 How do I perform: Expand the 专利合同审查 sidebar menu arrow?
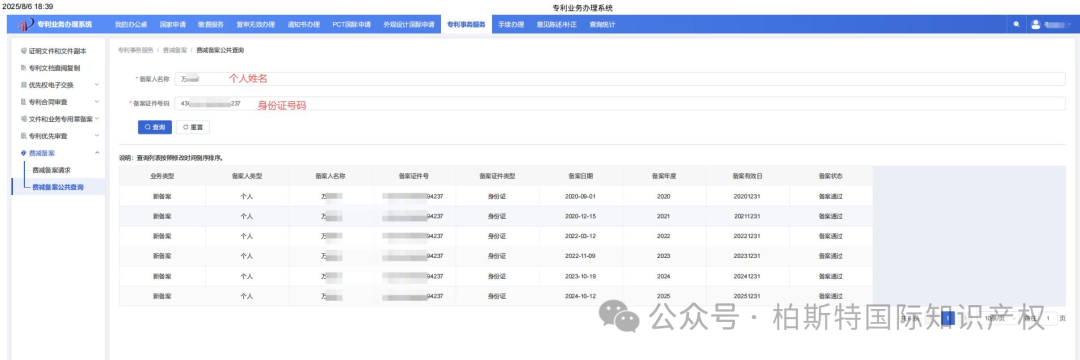click(96, 102)
